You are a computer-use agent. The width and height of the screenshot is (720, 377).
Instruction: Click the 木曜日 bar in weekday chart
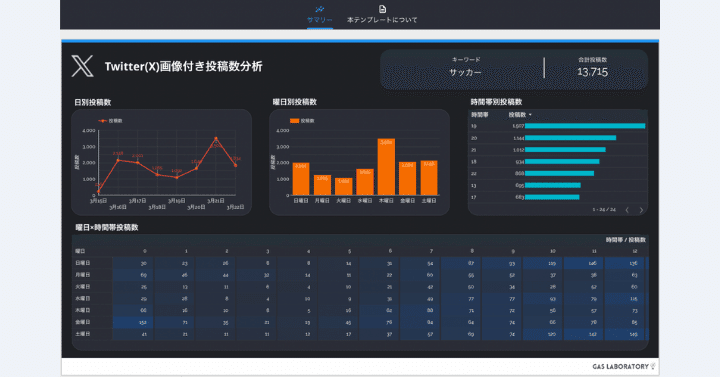[386, 167]
